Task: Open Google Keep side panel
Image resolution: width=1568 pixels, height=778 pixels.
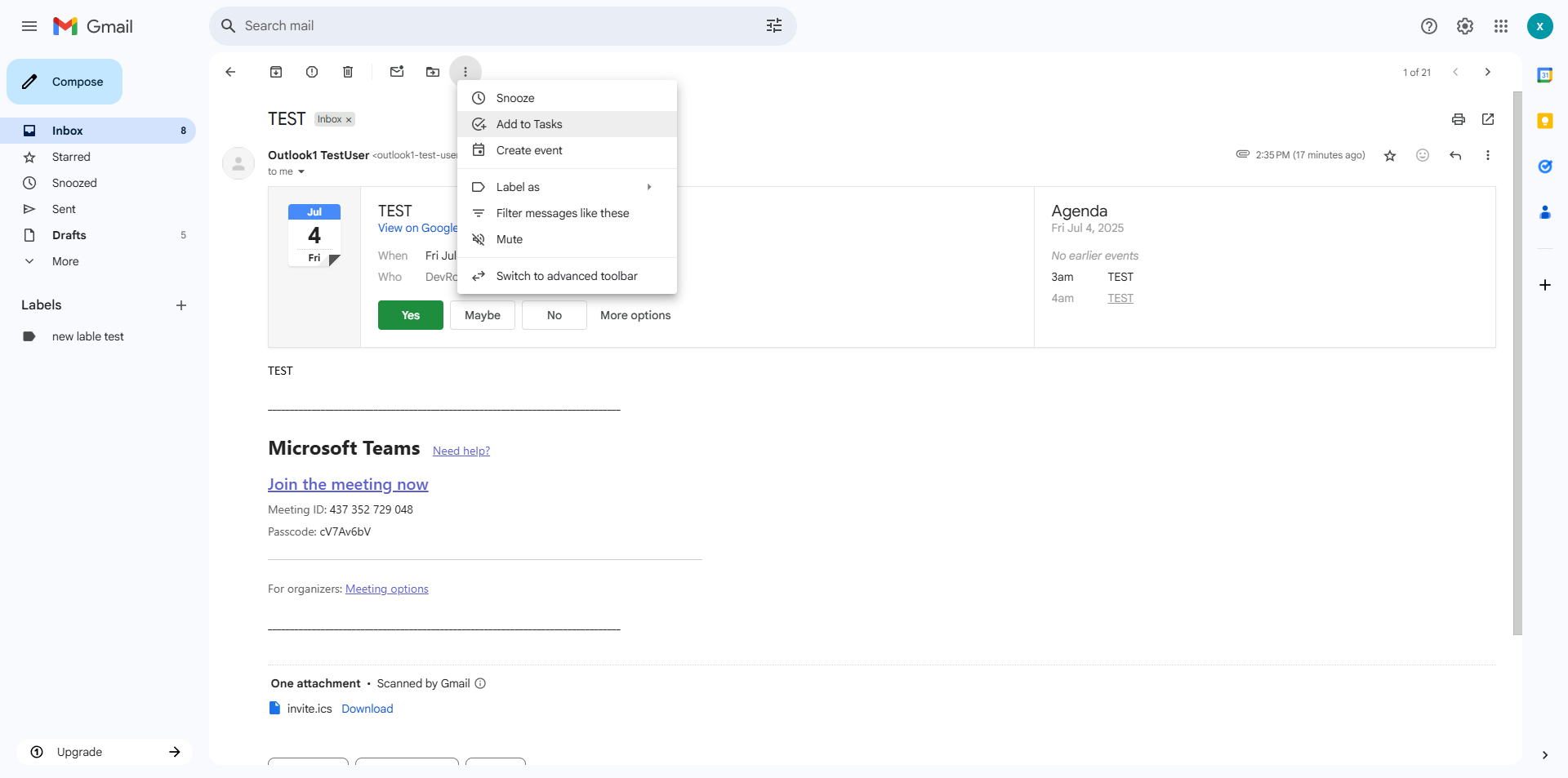Action: (1545, 121)
